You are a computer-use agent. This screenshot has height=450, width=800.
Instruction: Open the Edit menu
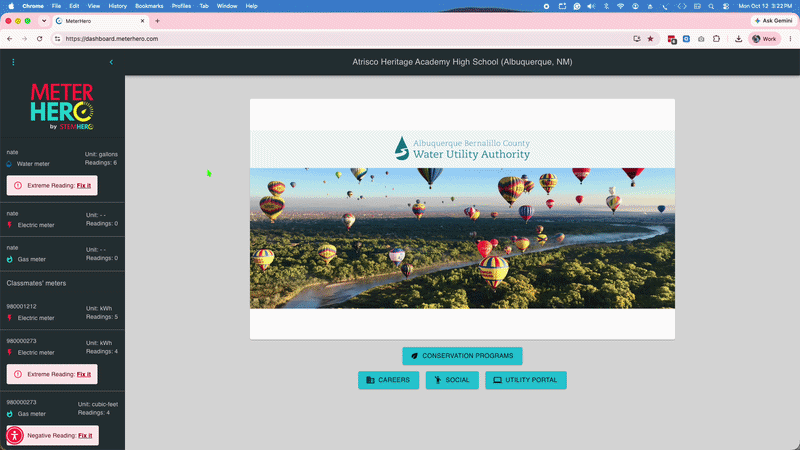coord(74,6)
